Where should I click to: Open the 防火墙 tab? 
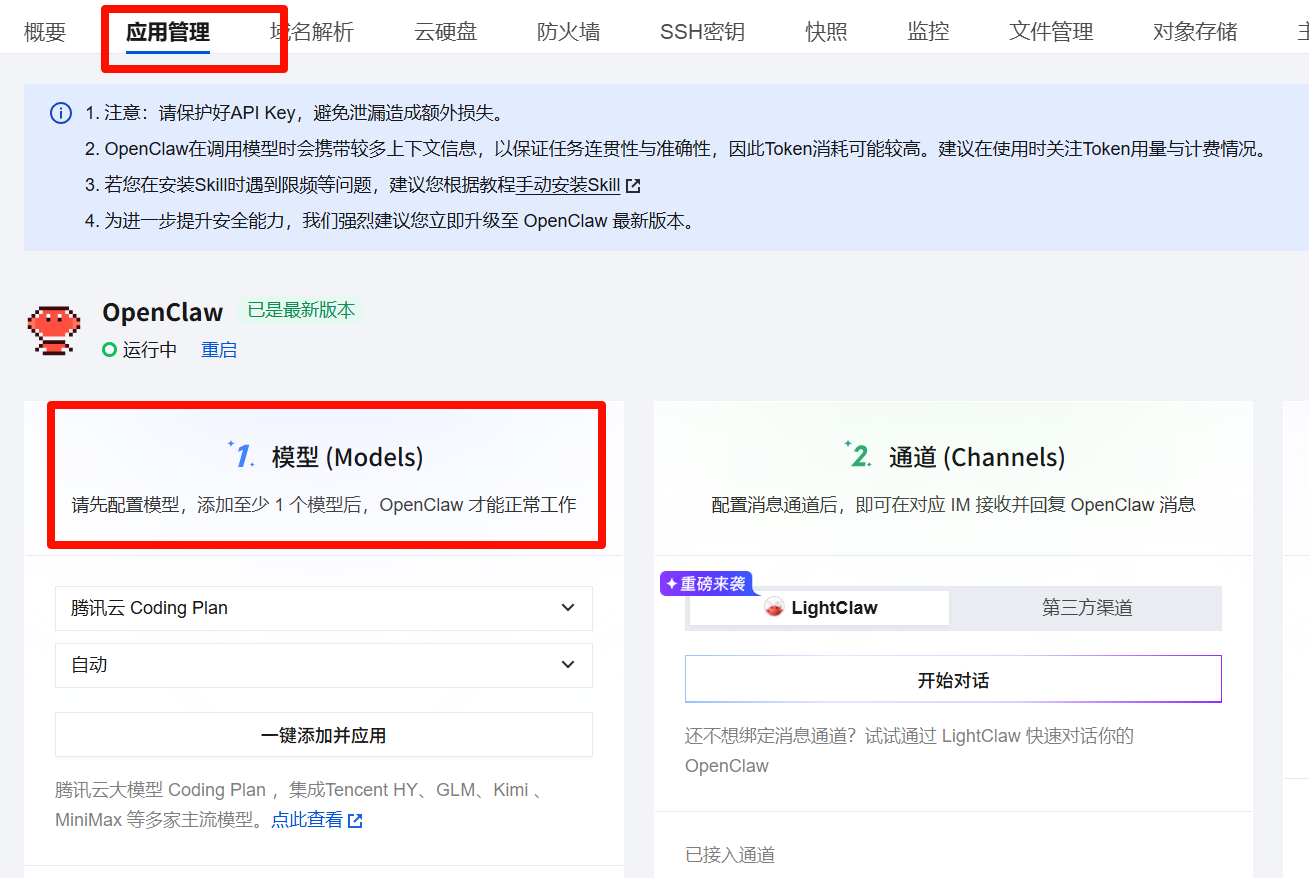click(568, 32)
